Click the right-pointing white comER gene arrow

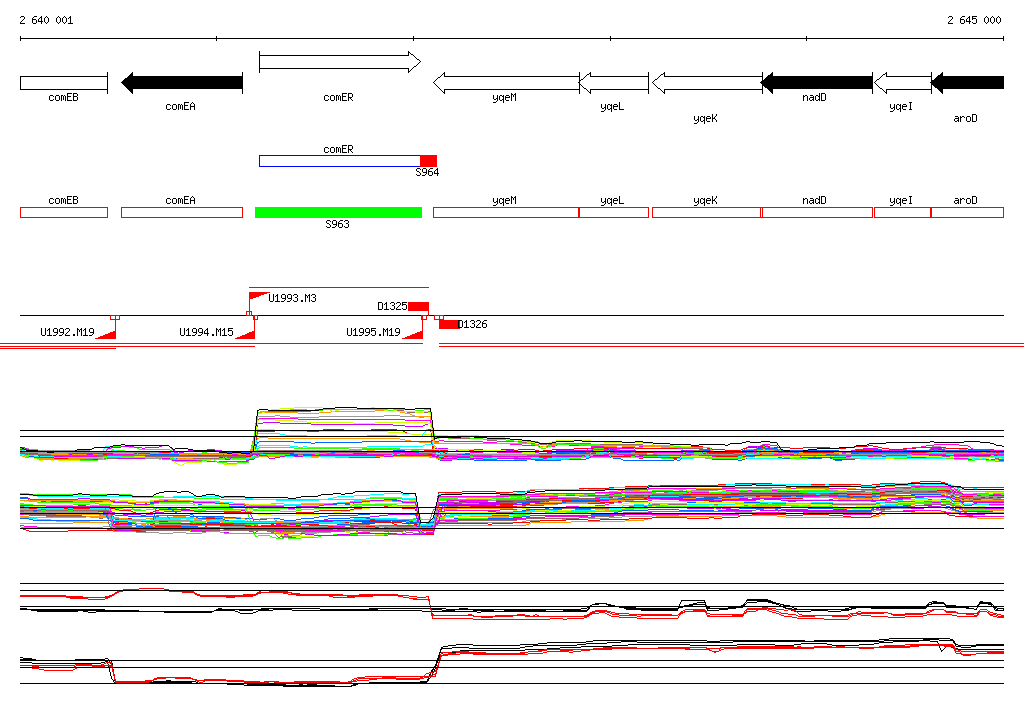340,62
